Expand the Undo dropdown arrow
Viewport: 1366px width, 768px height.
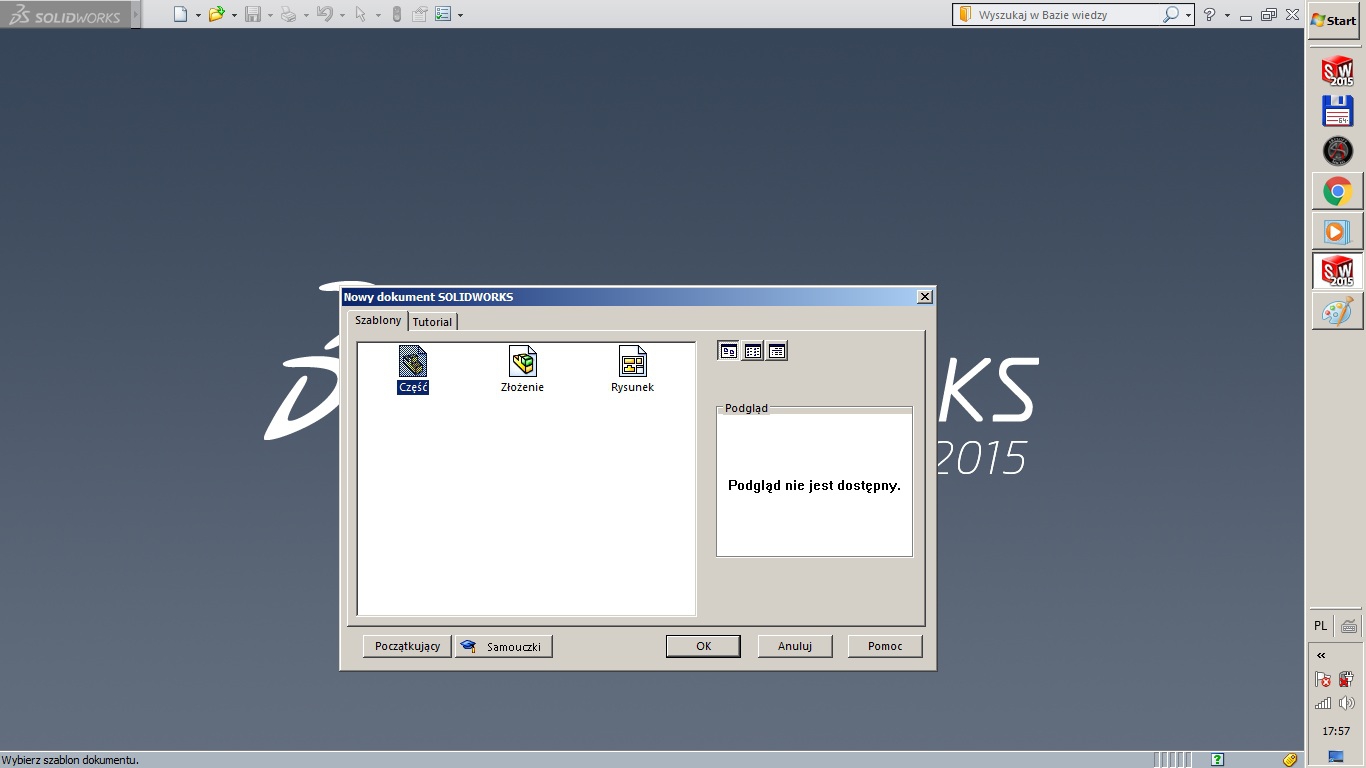(342, 15)
